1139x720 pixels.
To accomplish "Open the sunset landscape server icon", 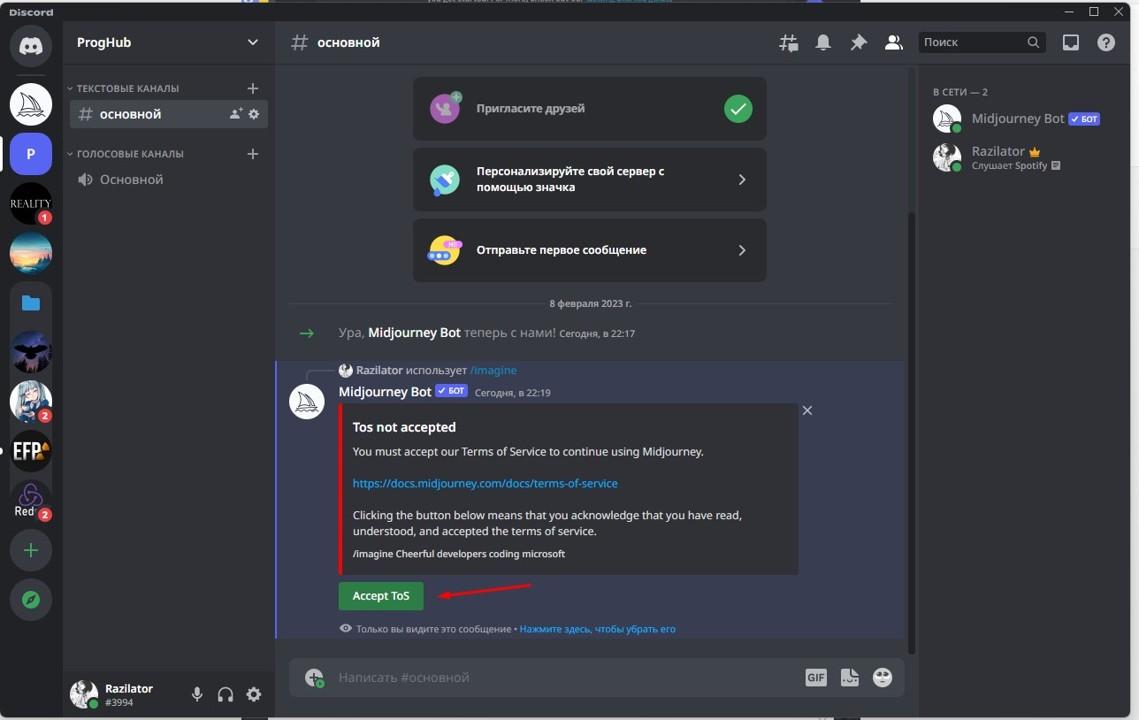I will [x=31, y=253].
